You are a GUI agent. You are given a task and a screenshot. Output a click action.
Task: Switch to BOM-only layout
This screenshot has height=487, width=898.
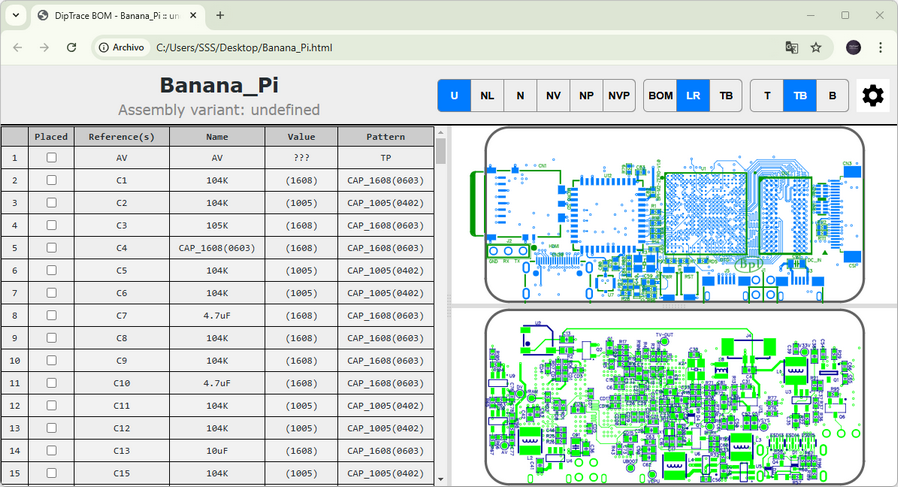tap(660, 96)
